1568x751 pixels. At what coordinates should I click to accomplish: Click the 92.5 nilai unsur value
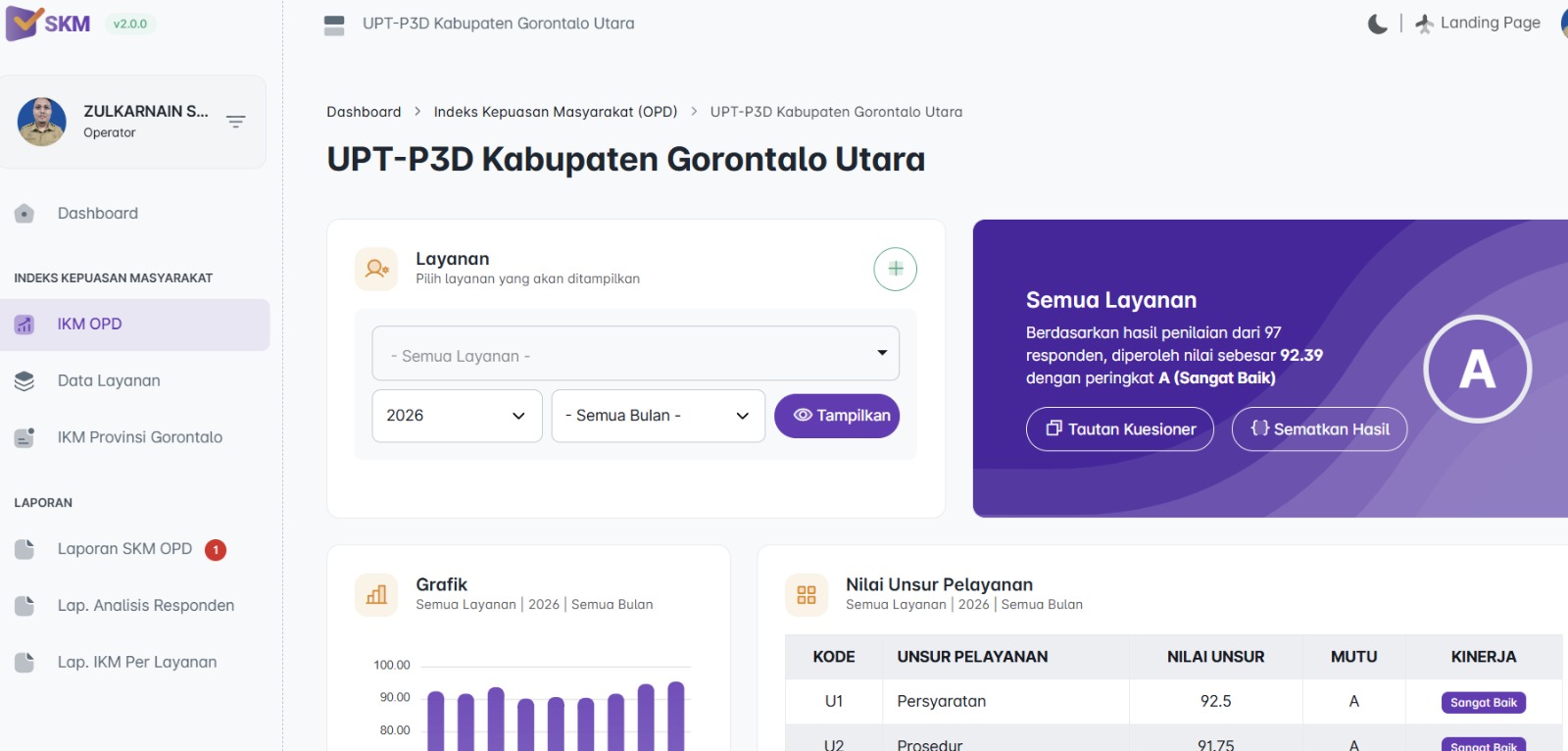1216,701
